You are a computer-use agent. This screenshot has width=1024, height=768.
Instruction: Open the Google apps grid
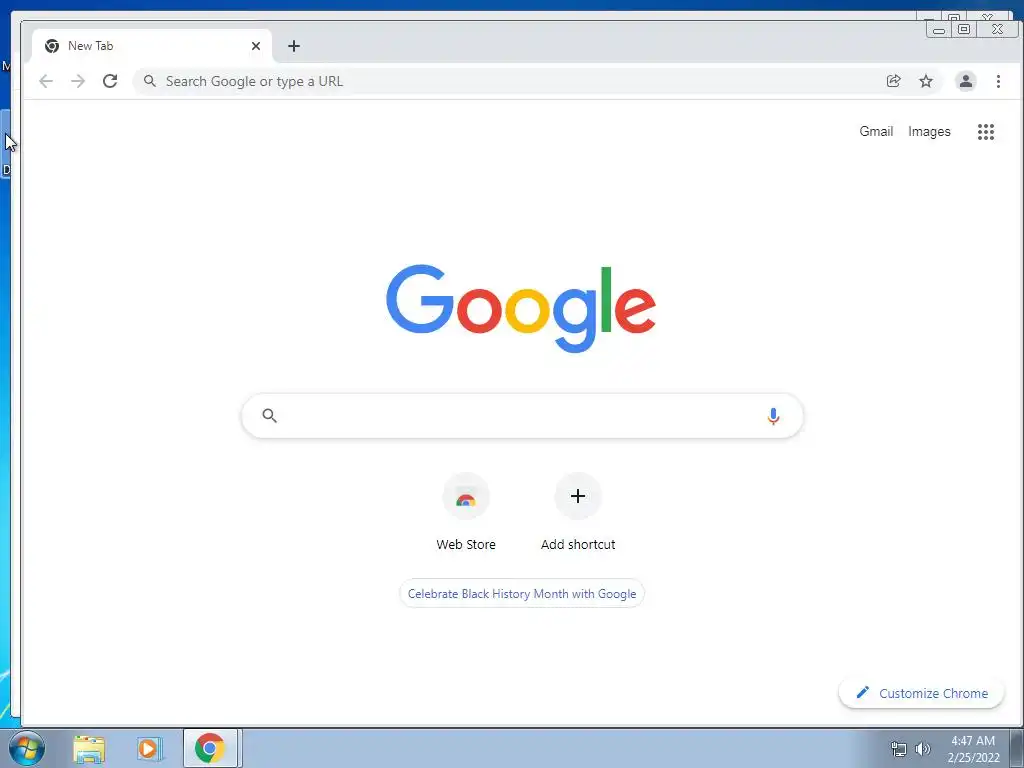[x=985, y=132]
